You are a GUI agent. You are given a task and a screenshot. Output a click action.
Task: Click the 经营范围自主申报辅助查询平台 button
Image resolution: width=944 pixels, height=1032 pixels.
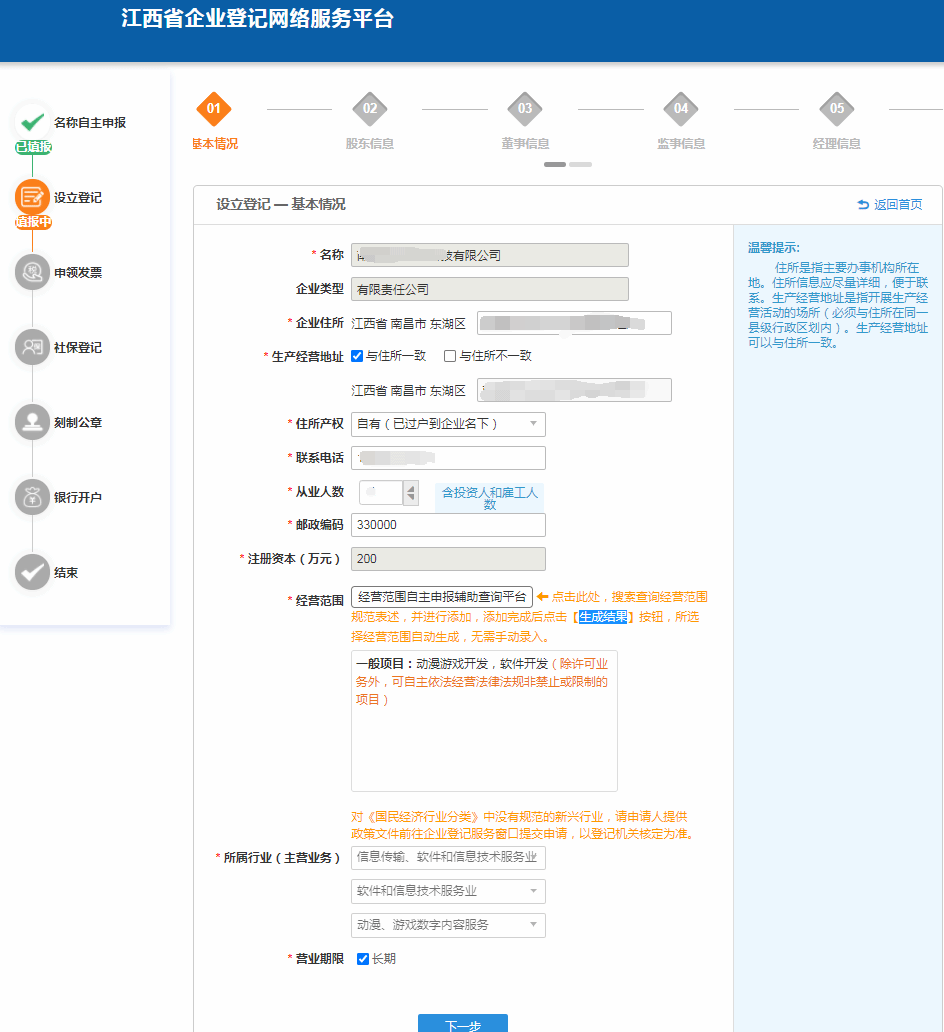(x=441, y=597)
